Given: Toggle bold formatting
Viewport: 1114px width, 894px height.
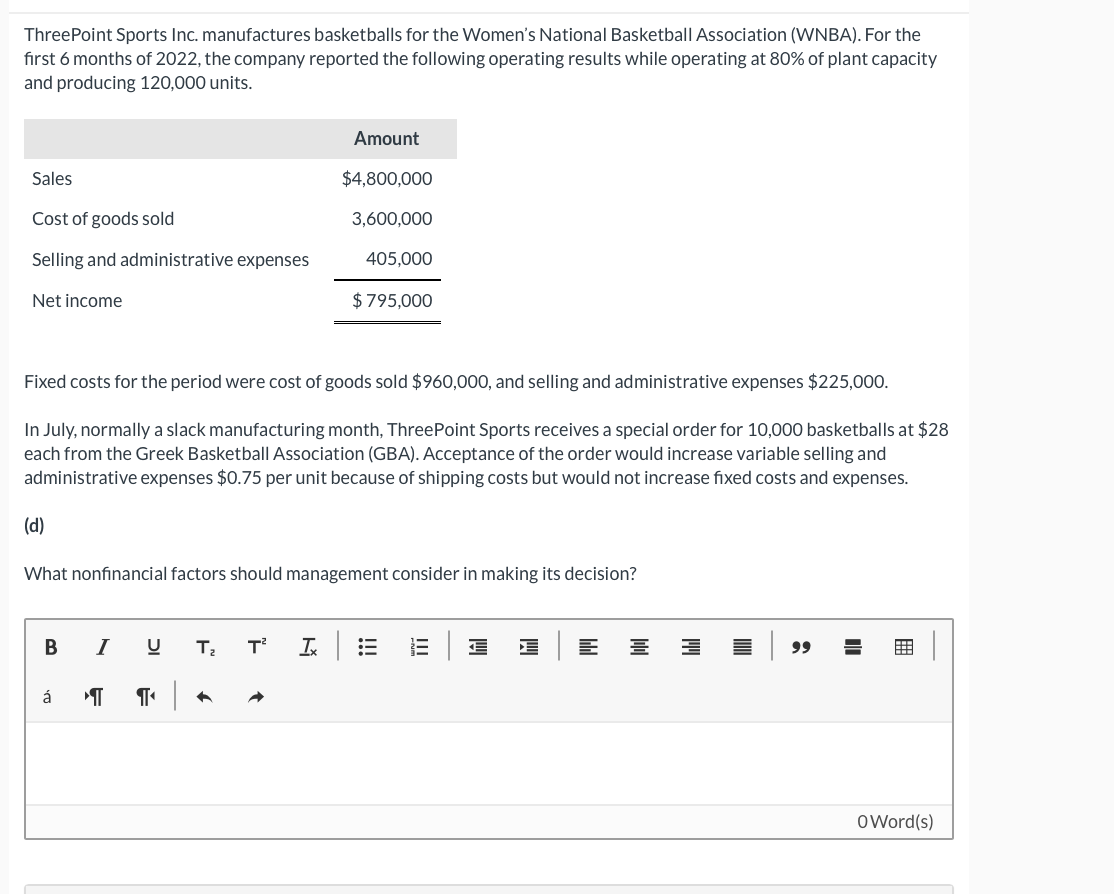Looking at the screenshot, I should click(51, 647).
